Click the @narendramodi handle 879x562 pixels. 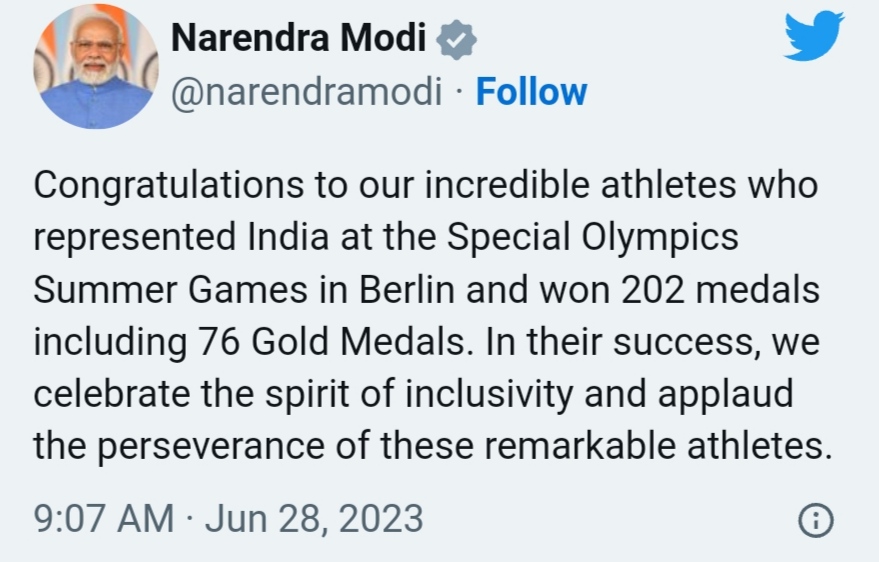point(307,92)
